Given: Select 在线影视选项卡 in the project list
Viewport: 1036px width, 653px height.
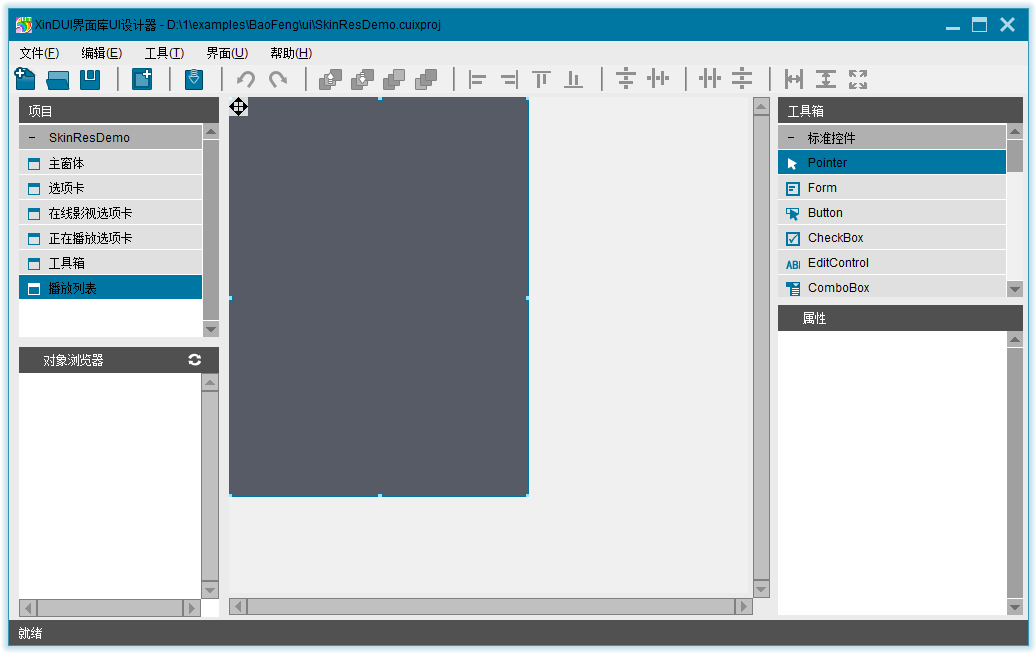Looking at the screenshot, I should pyautogui.click(x=110, y=213).
